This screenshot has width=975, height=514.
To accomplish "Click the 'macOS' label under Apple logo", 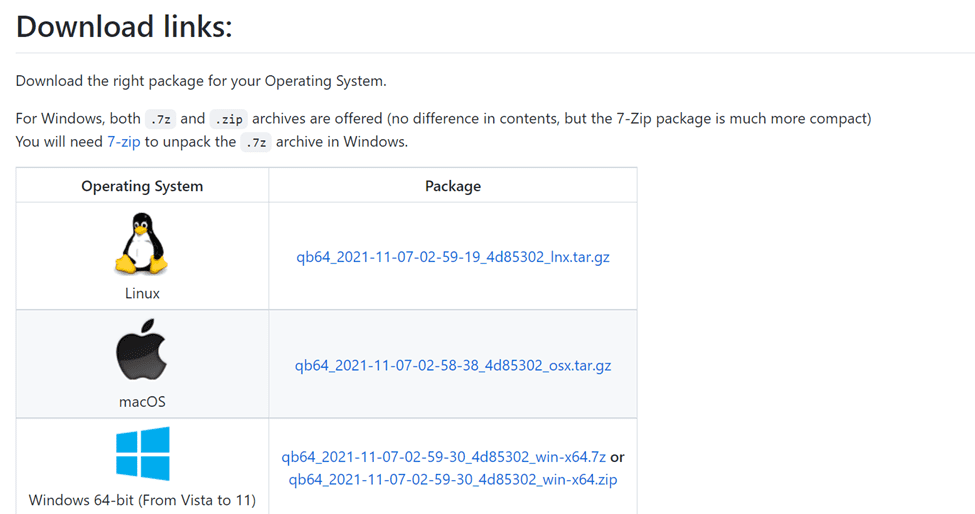I will point(142,402).
